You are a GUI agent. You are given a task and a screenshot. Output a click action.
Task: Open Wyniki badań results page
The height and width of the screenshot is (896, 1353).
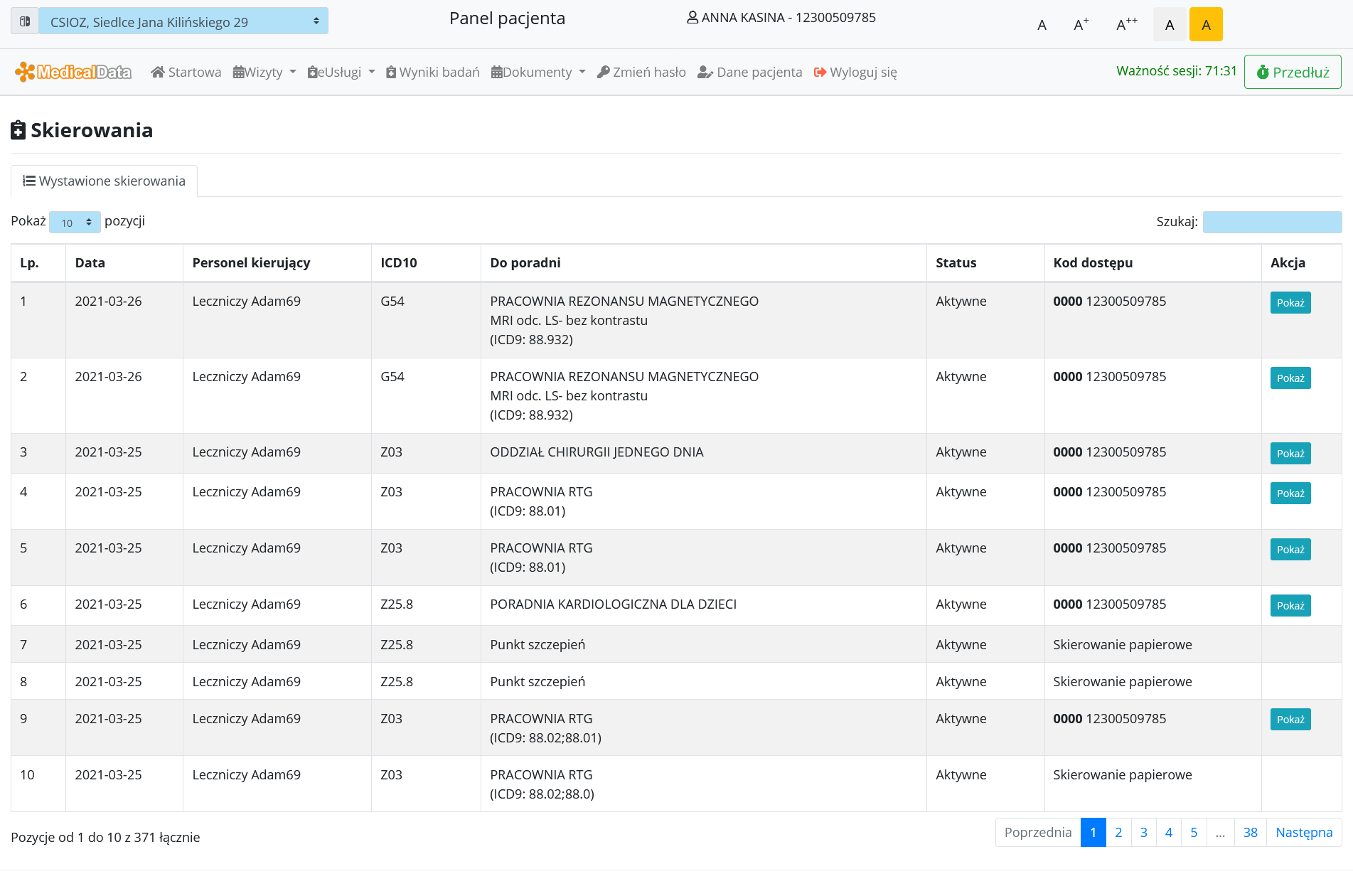pyautogui.click(x=432, y=72)
